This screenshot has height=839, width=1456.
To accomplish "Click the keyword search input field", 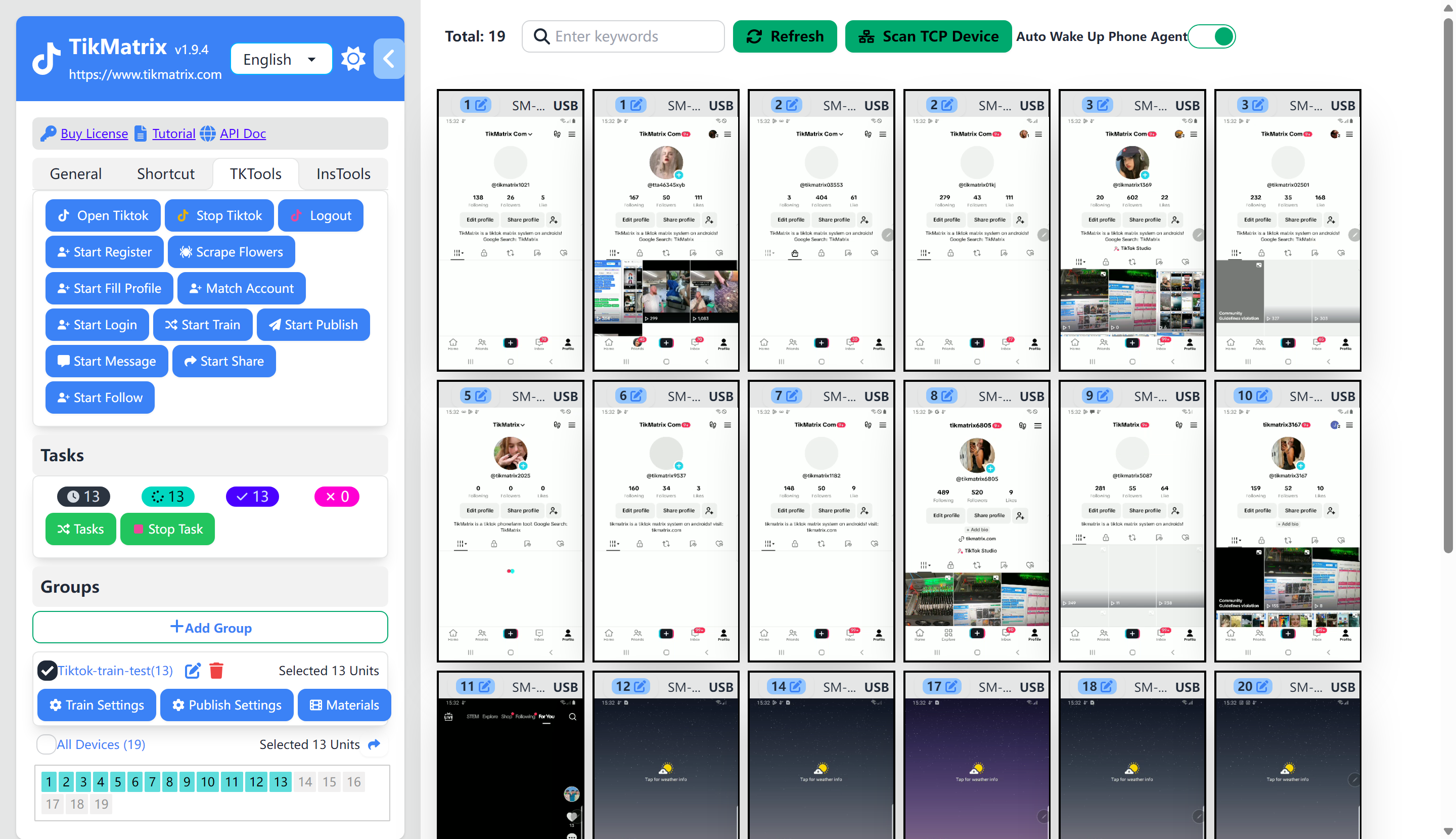I will click(624, 36).
